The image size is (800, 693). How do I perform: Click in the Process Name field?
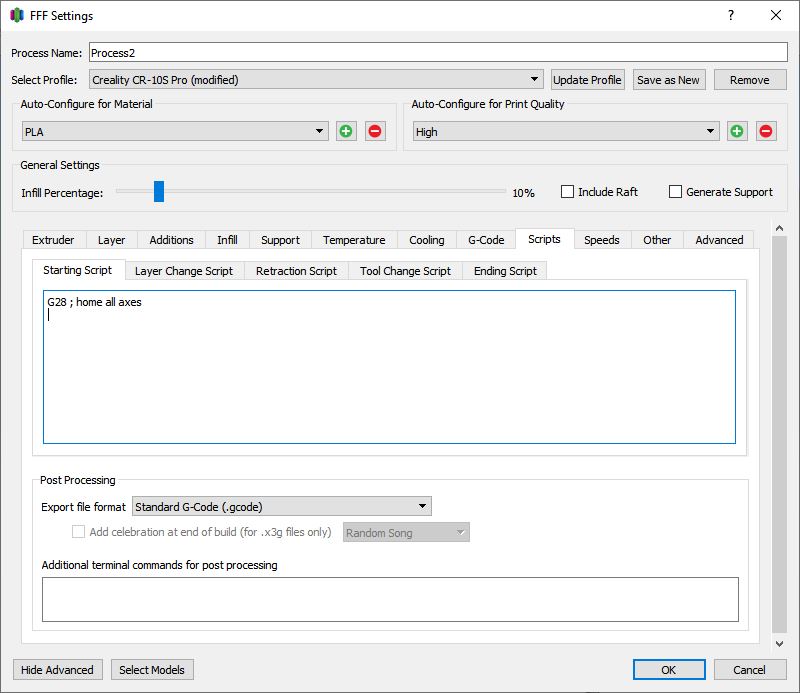(438, 53)
